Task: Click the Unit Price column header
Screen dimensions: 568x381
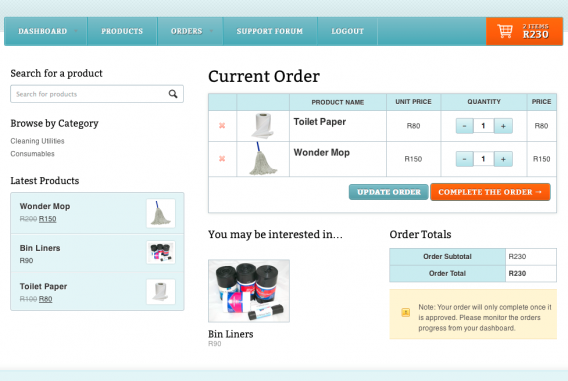Action: [413, 102]
